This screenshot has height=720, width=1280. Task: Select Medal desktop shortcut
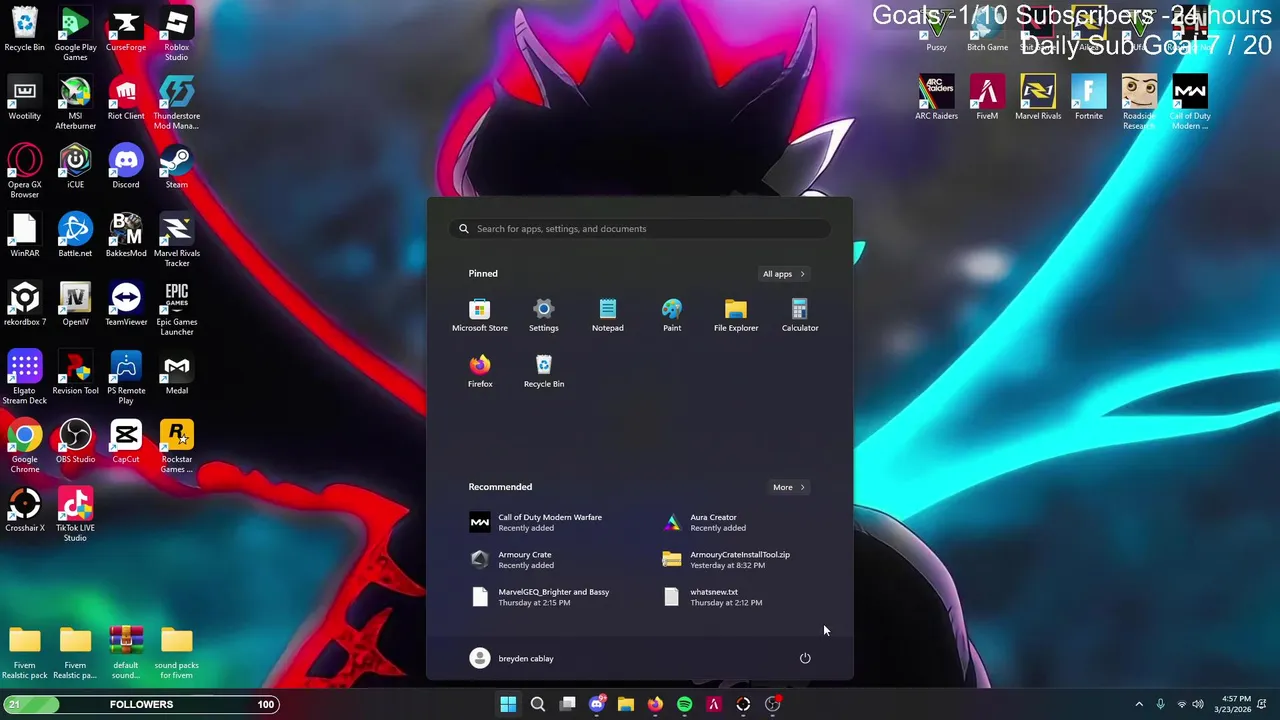coord(177,372)
